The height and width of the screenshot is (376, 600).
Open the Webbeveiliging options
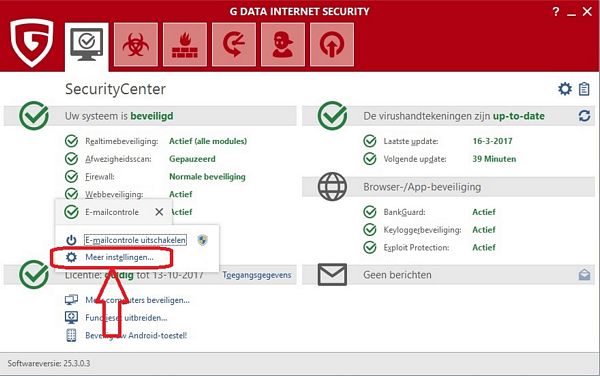click(114, 194)
